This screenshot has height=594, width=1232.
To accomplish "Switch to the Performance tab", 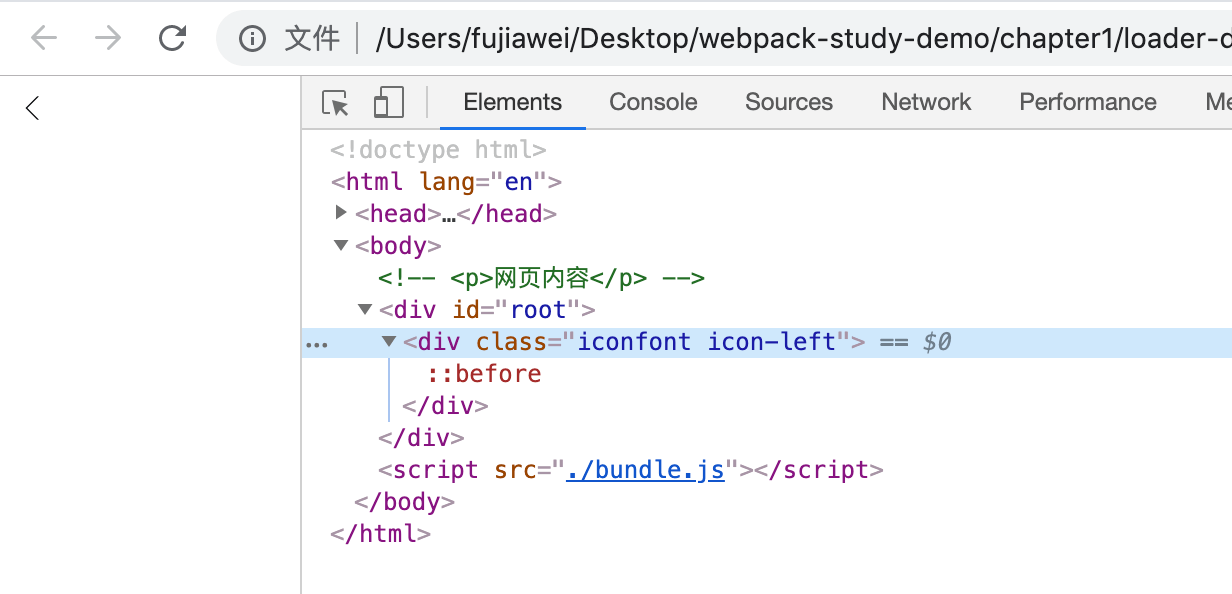I will point(1087,102).
